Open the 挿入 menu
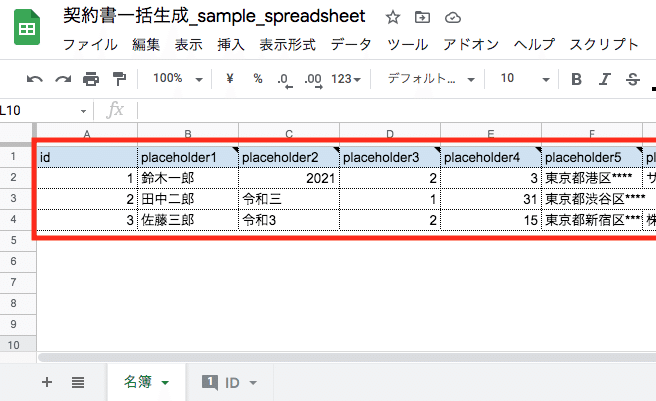 coord(231,44)
